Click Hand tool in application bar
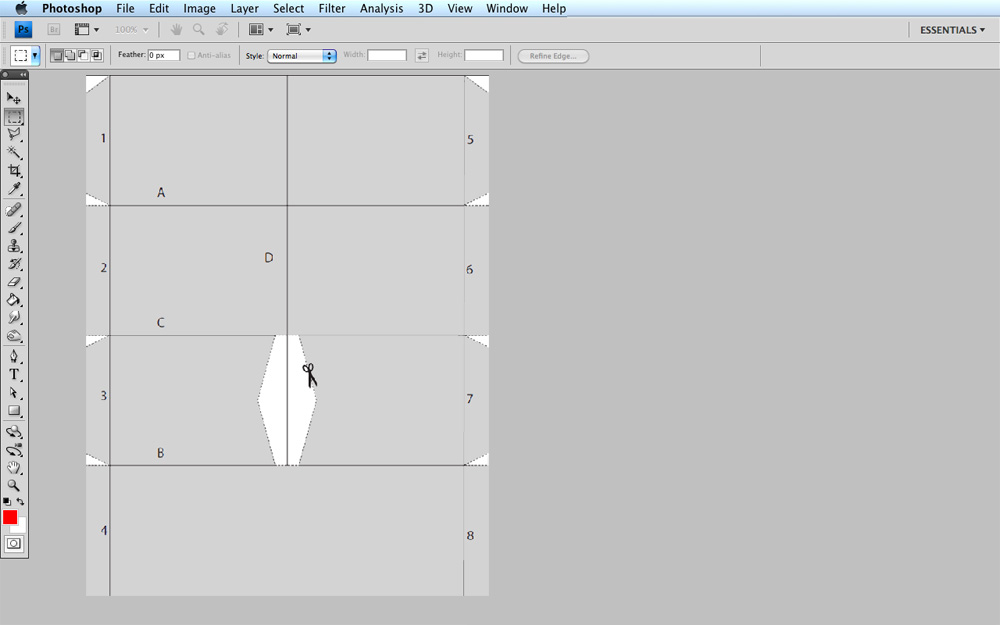Screen dimensions: 1000x625 click(x=176, y=29)
